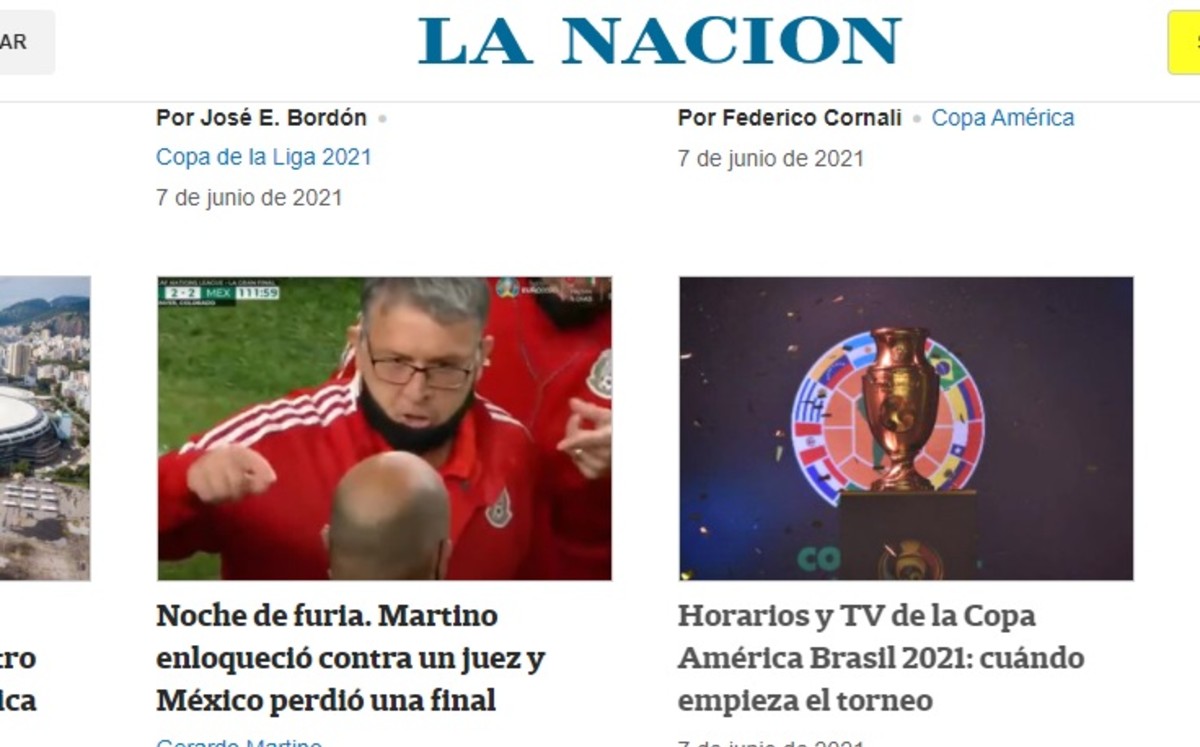Open the stadium aerial photo thumbnail
The width and height of the screenshot is (1200, 747).
click(45, 428)
